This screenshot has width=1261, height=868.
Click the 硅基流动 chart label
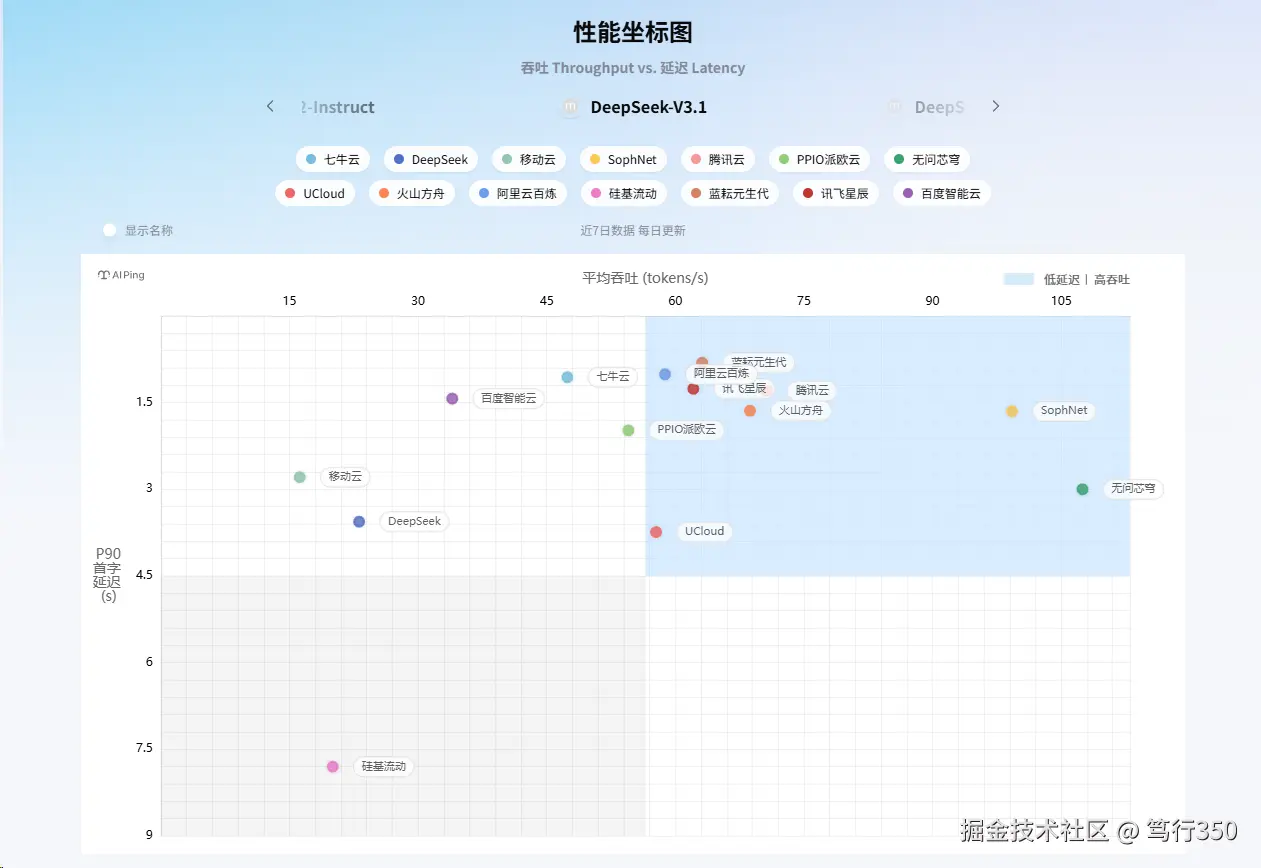(384, 766)
